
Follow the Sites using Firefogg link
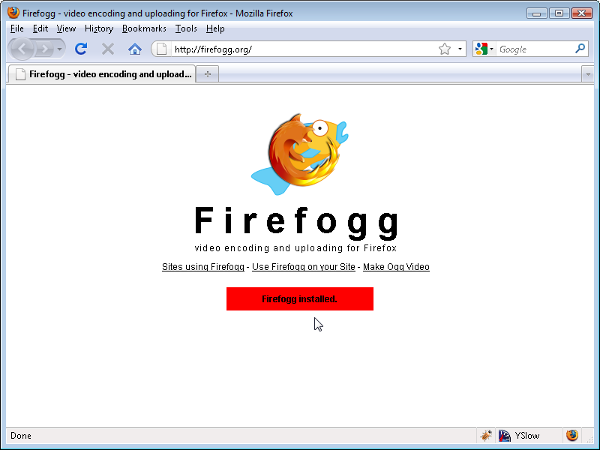(x=203, y=267)
